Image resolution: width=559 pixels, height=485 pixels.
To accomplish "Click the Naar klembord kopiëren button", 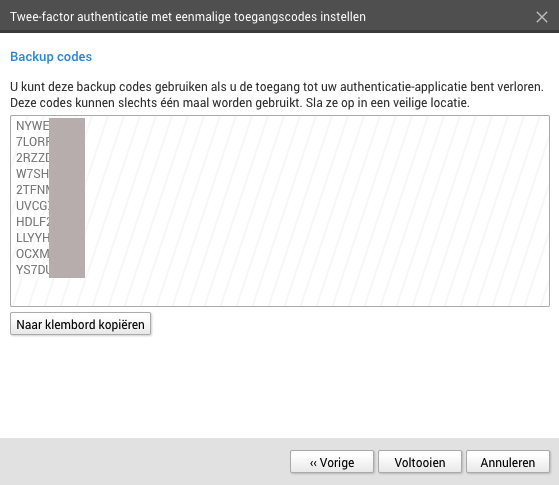I will (x=81, y=324).
